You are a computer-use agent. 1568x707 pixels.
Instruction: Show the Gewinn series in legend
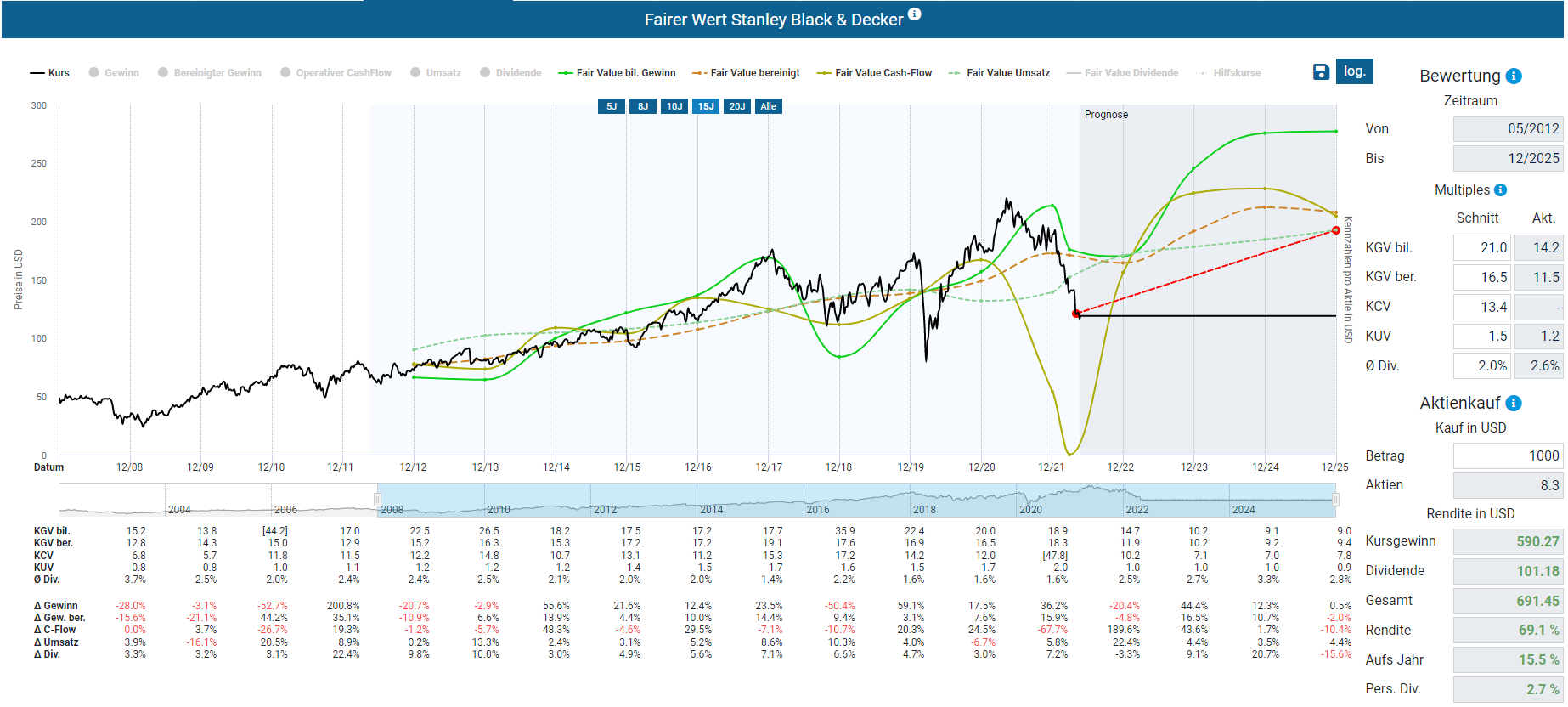coord(114,73)
